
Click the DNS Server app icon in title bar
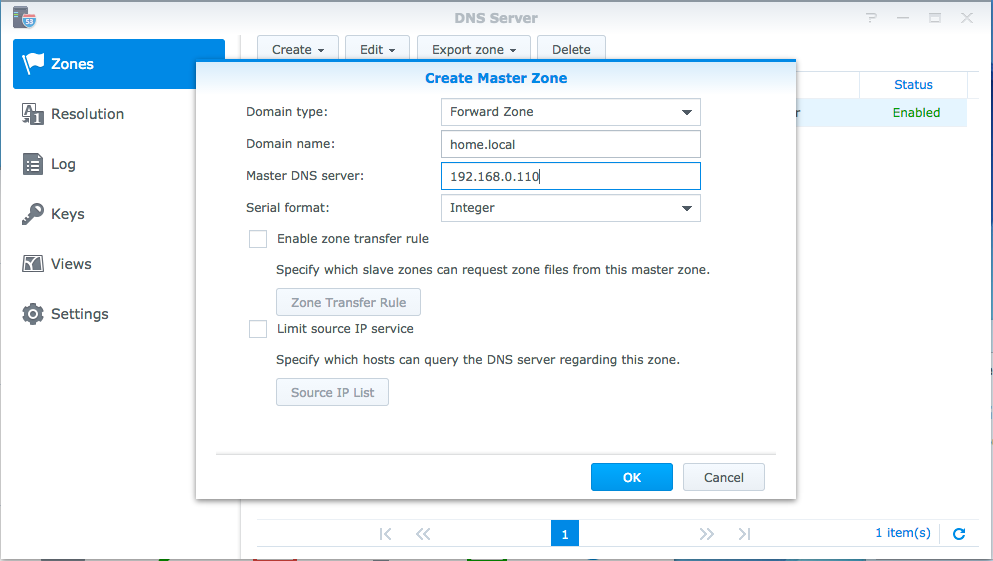(x=24, y=17)
